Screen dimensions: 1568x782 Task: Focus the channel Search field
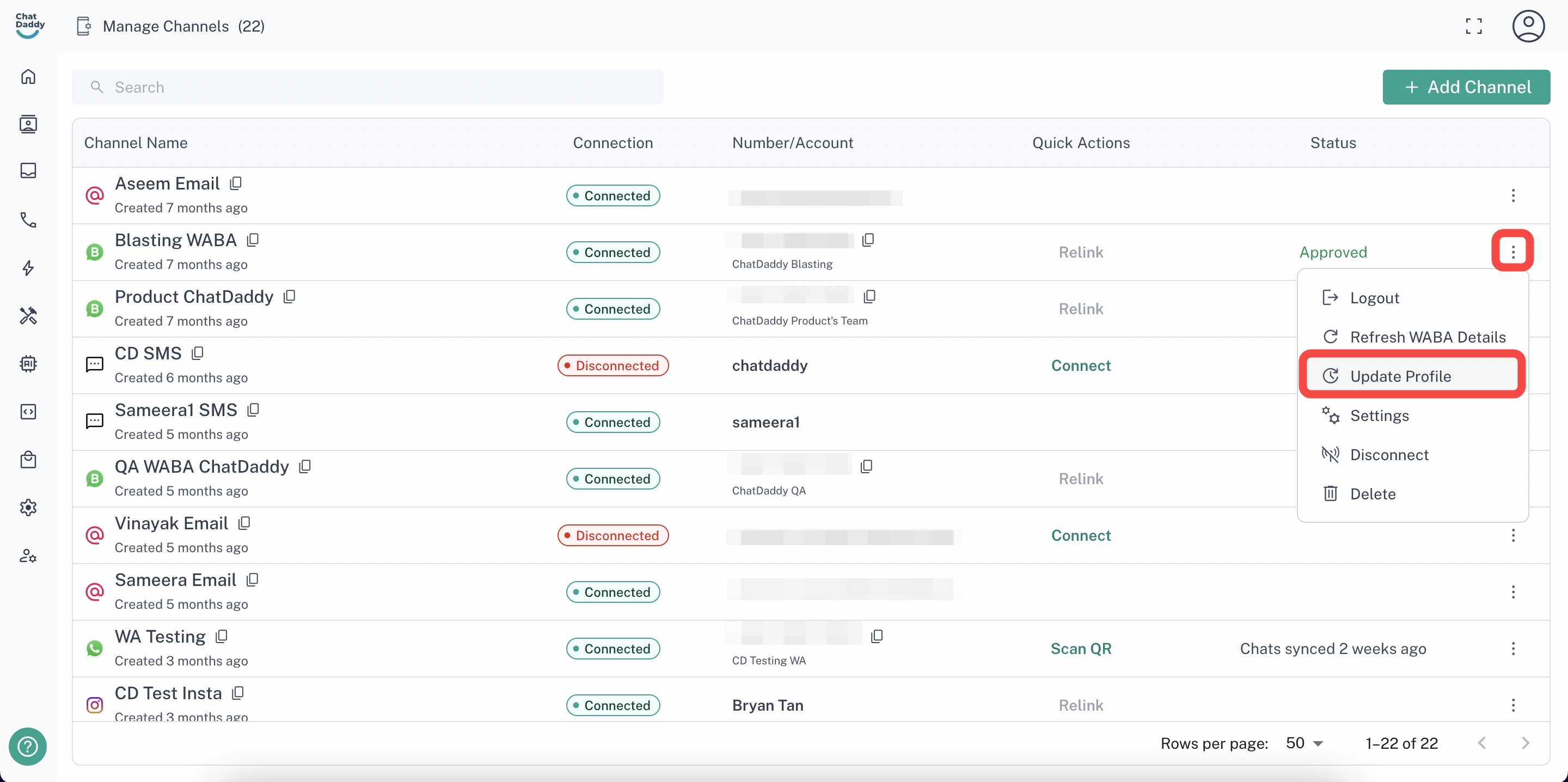(367, 87)
